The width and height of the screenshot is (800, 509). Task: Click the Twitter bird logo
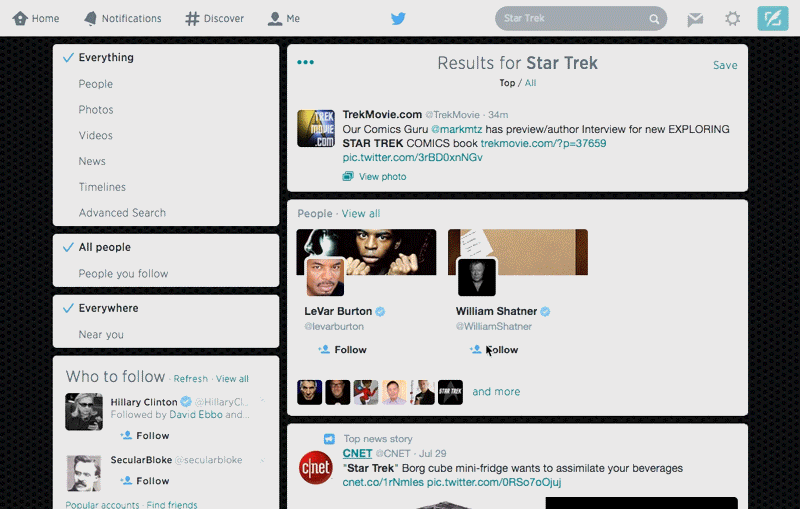[x=398, y=18]
